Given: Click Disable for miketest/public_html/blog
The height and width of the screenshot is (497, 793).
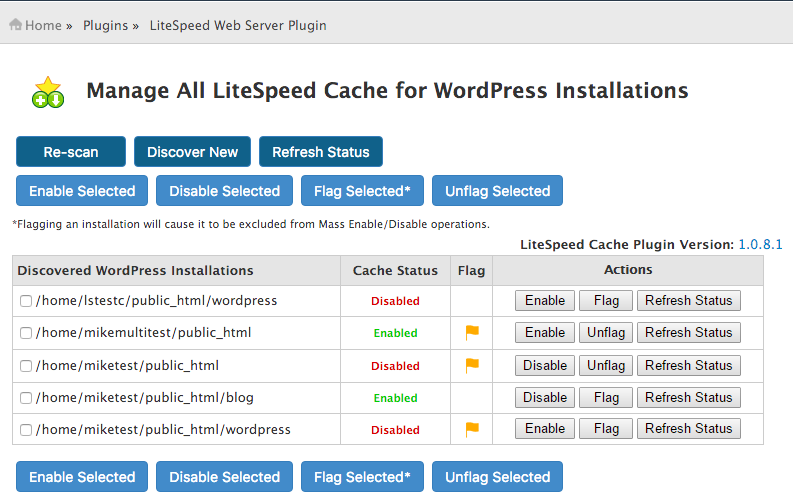Looking at the screenshot, I should [x=545, y=397].
